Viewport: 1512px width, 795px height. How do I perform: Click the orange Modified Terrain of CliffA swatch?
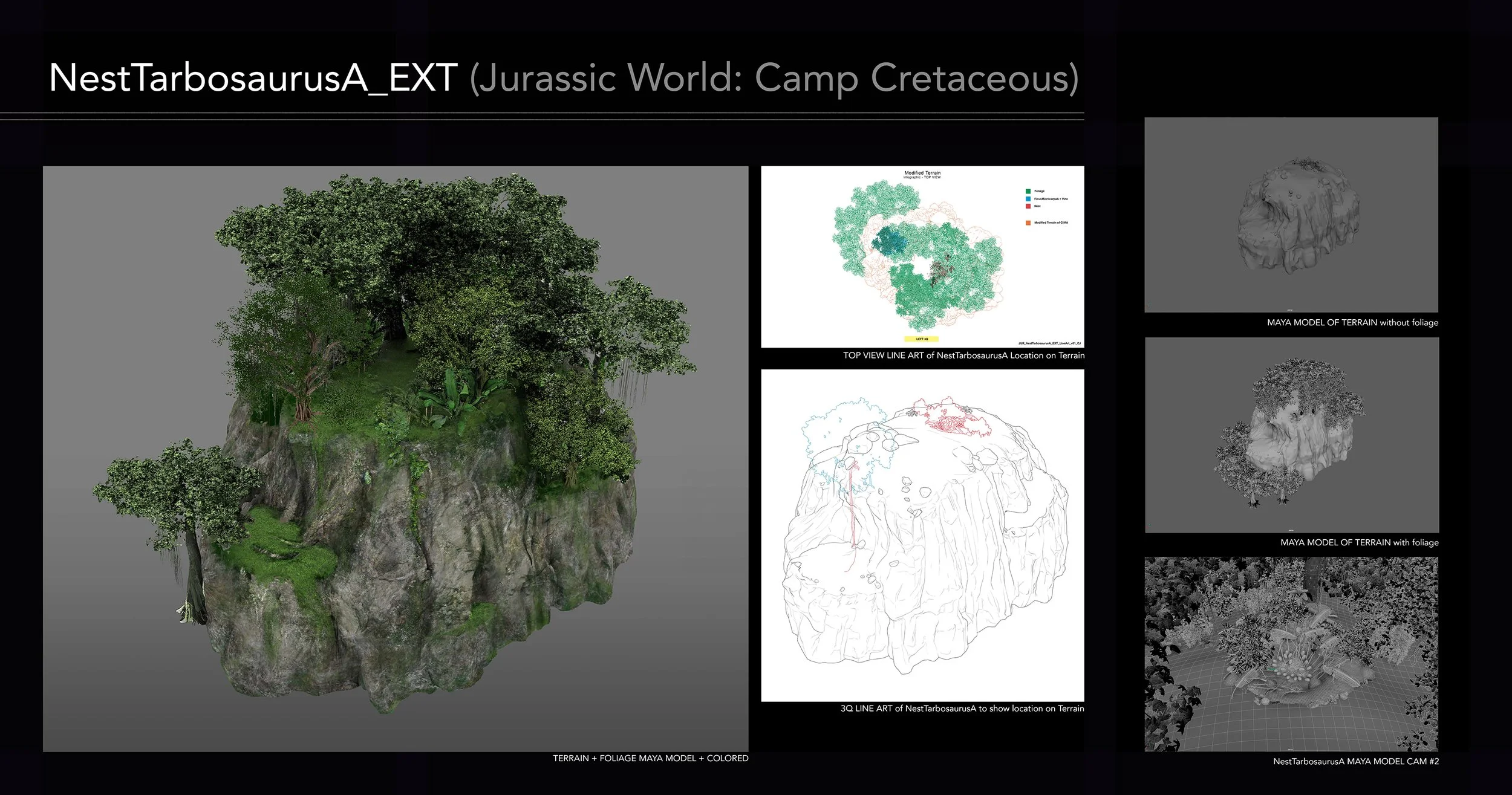click(x=1028, y=222)
